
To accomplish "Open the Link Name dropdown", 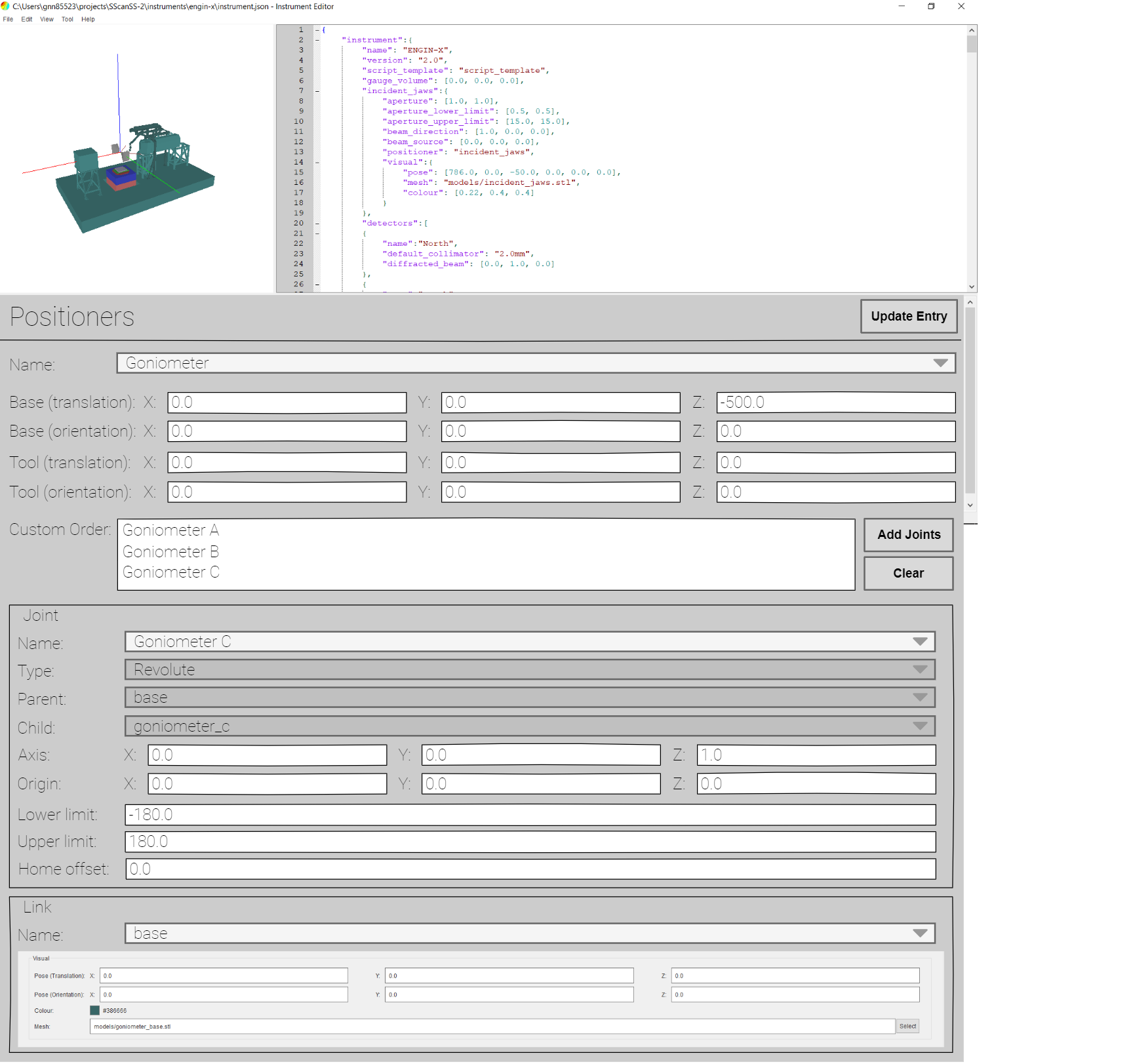I will click(921, 933).
